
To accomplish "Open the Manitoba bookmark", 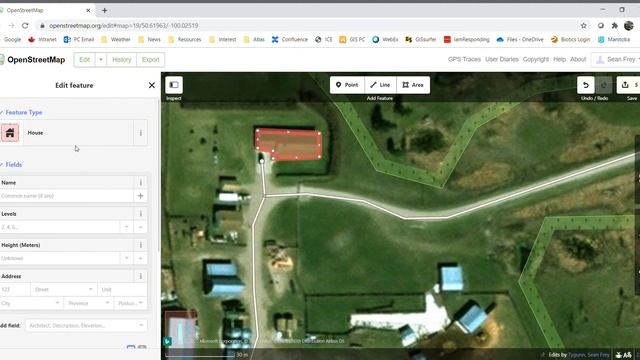I will point(614,40).
